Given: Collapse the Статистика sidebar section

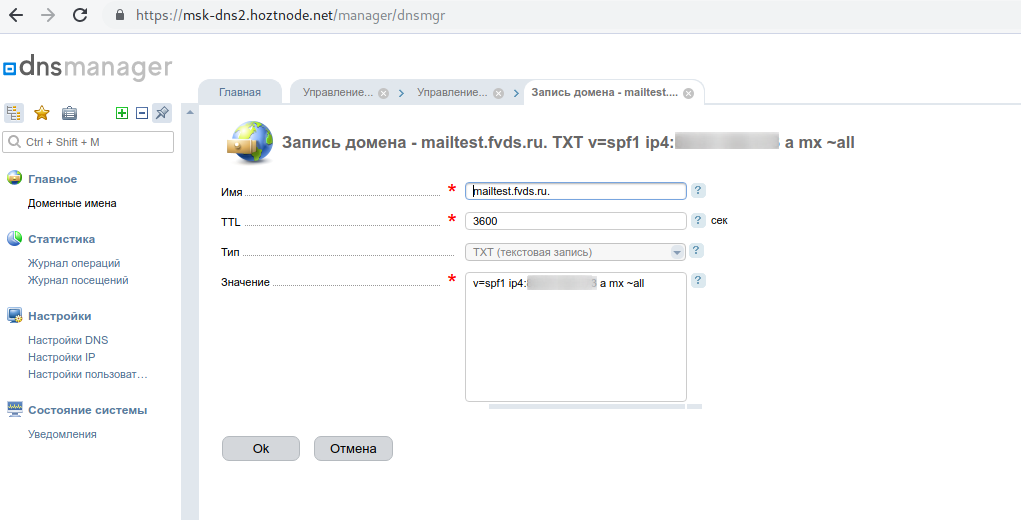Looking at the screenshot, I should click(61, 239).
